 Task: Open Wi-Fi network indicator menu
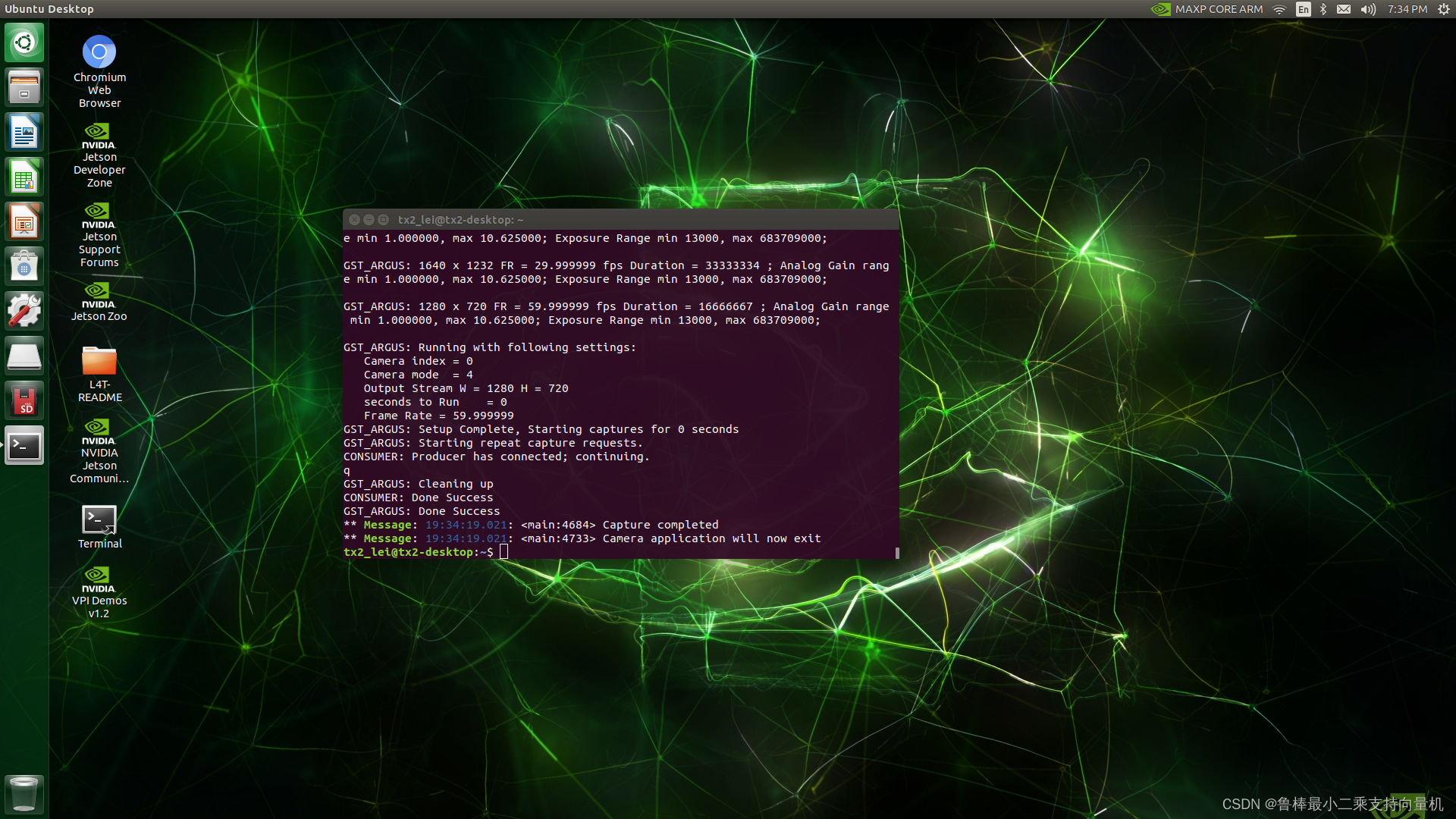pyautogui.click(x=1279, y=9)
